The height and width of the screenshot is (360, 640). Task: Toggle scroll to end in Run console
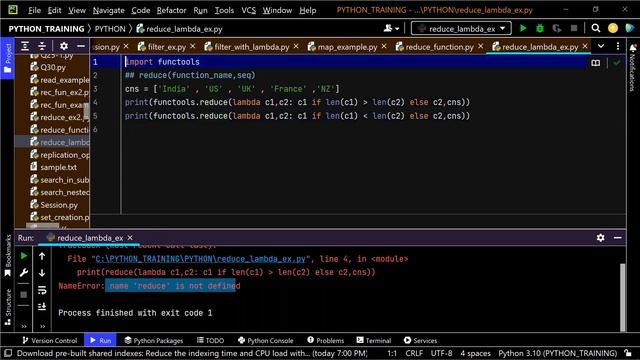(42, 307)
